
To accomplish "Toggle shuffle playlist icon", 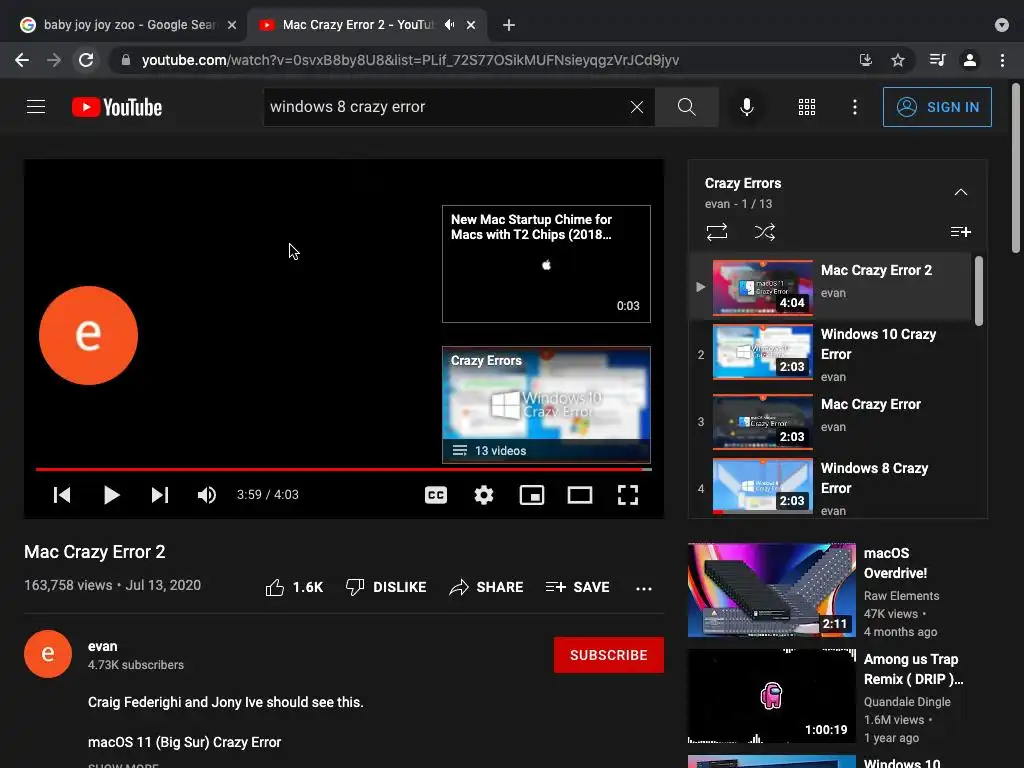I will [x=765, y=232].
